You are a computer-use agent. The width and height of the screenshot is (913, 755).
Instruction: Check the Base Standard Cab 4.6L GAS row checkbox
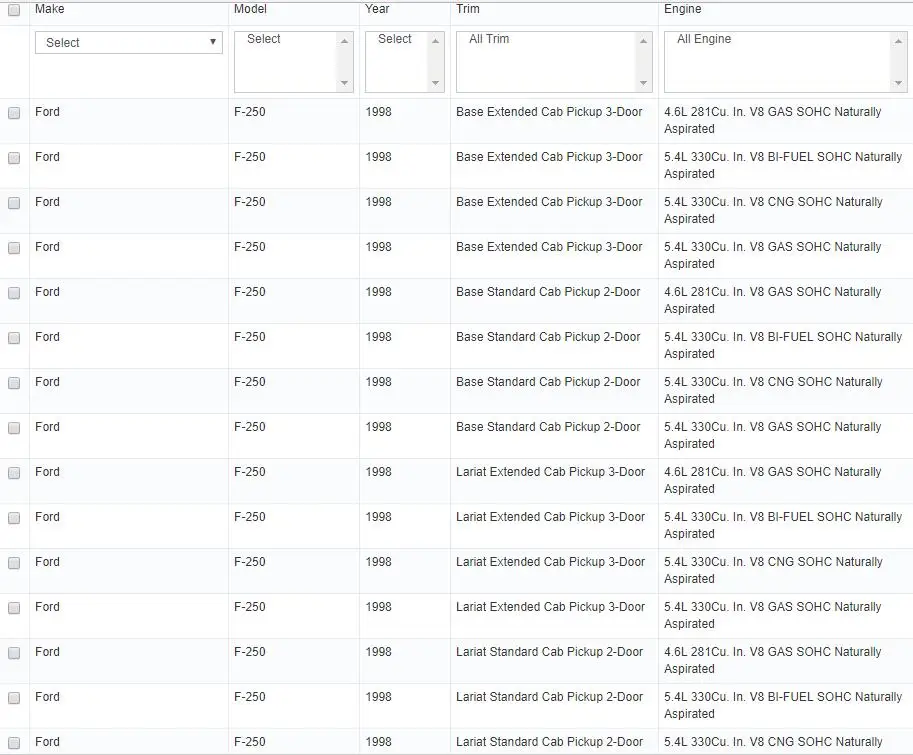pos(14,293)
